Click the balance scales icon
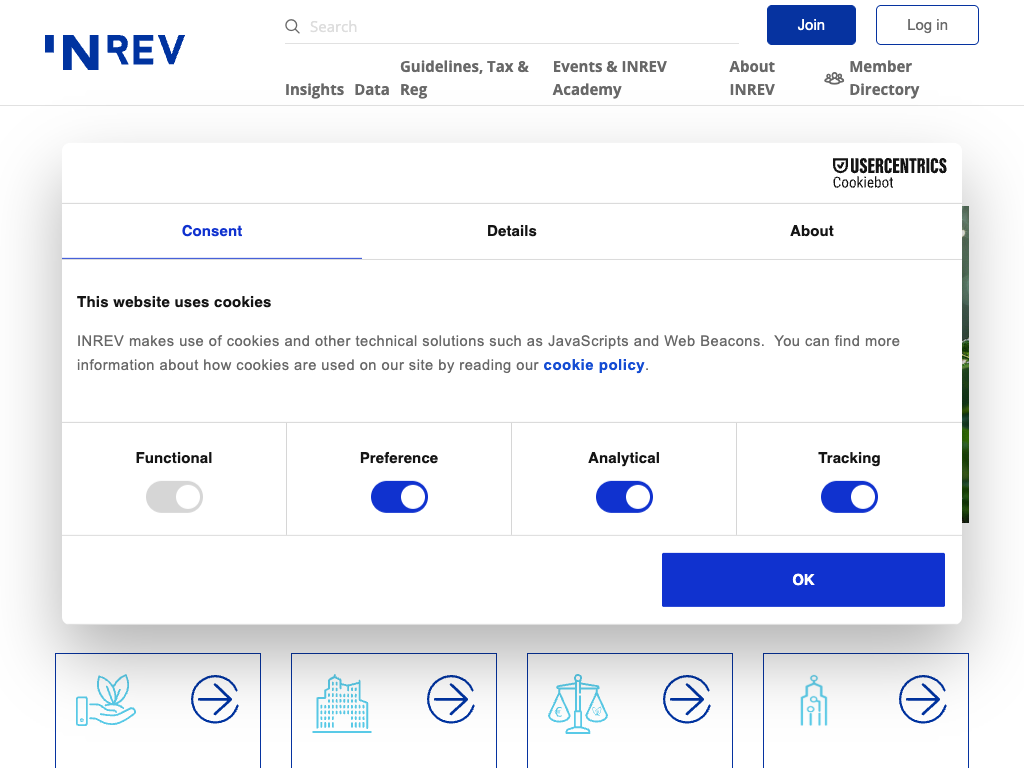This screenshot has height=768, width=1024. (x=578, y=704)
